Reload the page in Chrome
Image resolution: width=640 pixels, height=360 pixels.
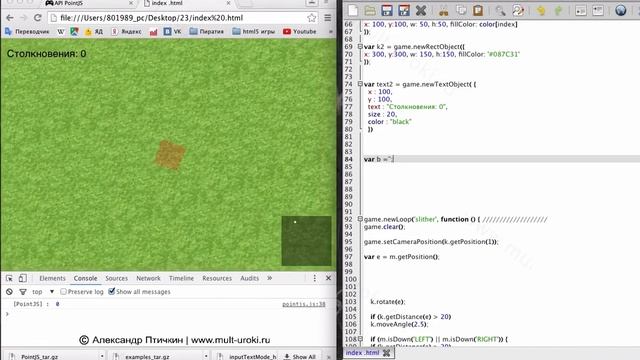pos(38,18)
